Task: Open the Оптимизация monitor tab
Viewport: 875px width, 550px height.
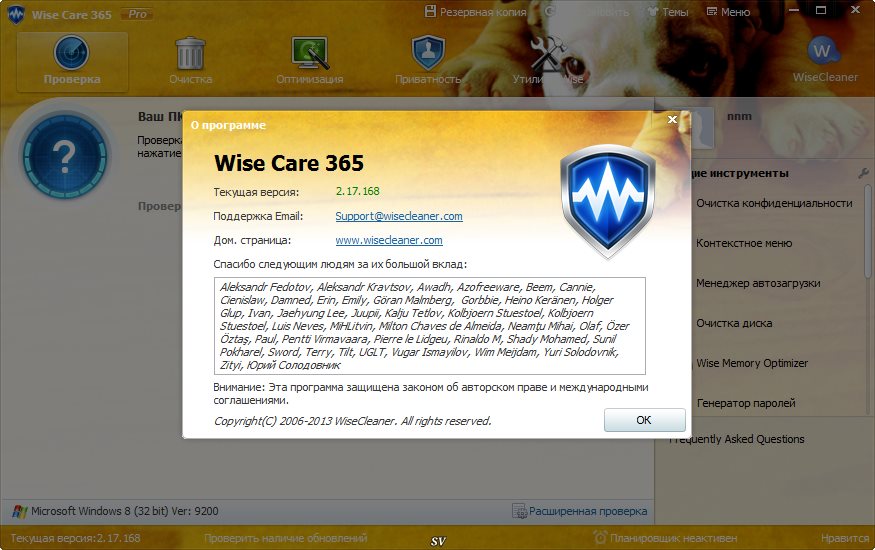Action: [310, 61]
